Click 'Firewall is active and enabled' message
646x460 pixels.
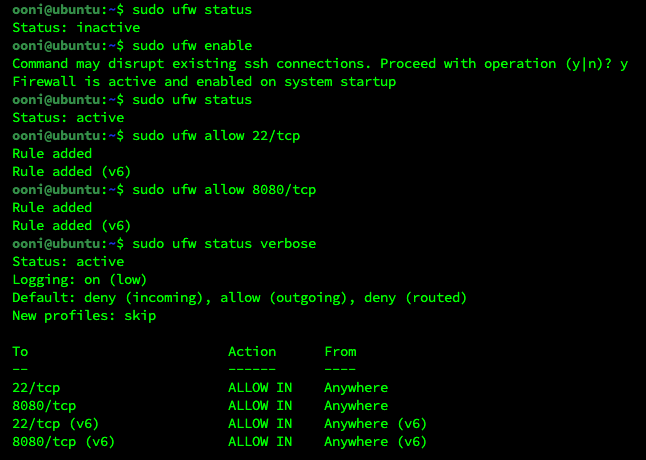132,82
